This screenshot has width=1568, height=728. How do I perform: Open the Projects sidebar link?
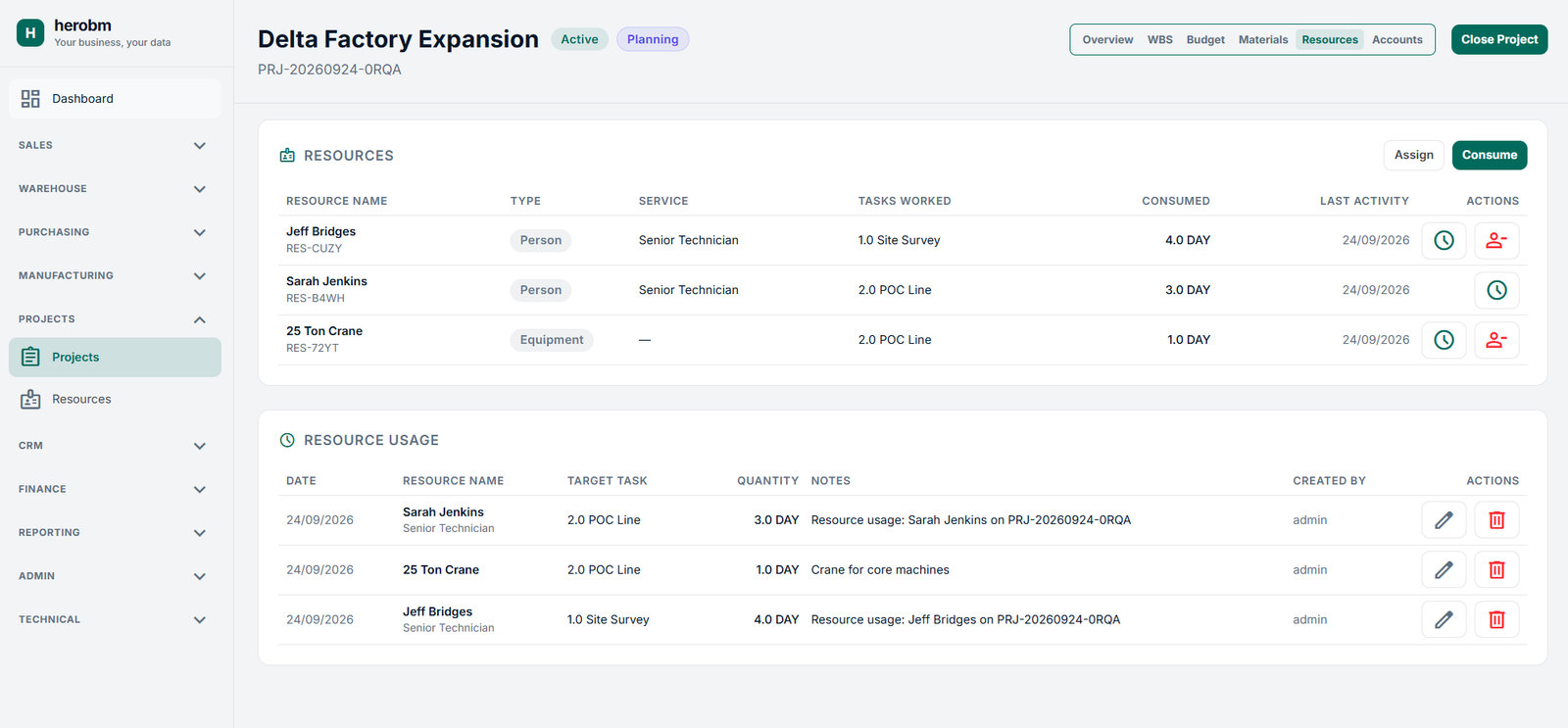tap(115, 358)
